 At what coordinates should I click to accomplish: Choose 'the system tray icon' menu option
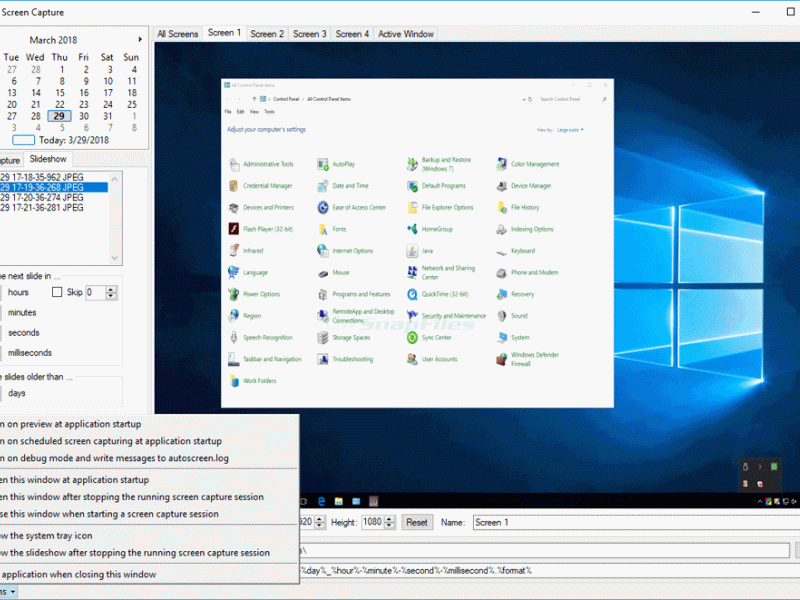(148, 536)
